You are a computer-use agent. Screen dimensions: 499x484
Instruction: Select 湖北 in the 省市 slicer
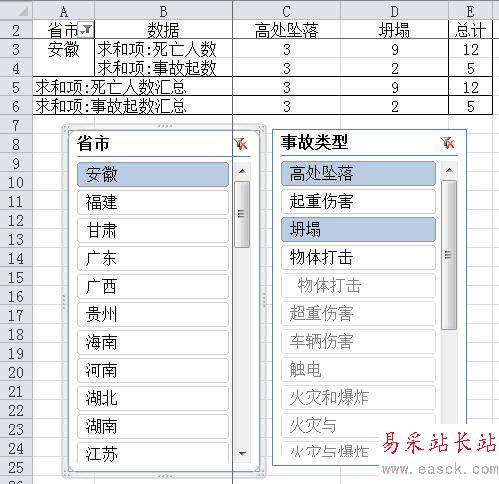click(x=153, y=398)
